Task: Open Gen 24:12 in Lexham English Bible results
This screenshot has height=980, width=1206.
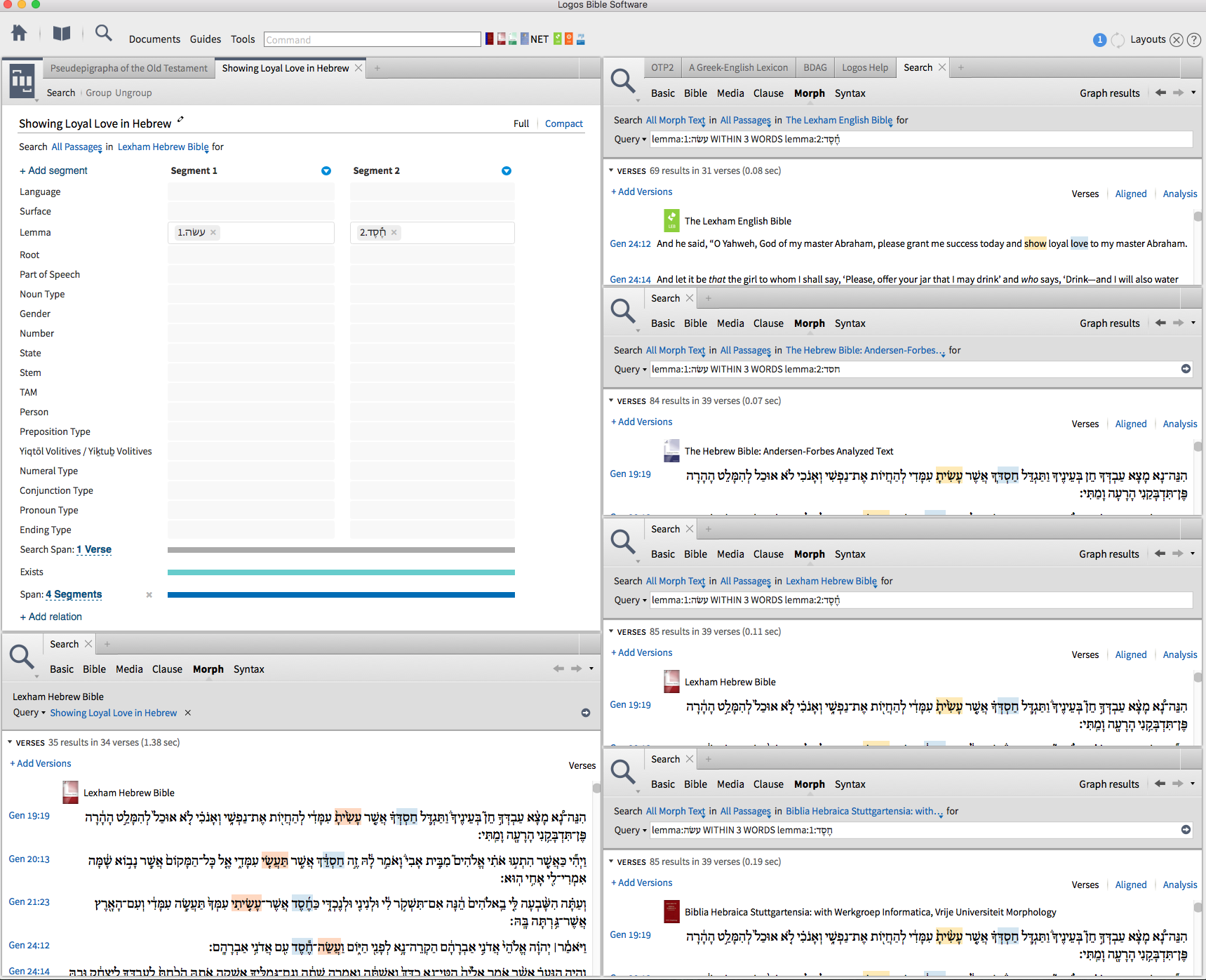Action: (x=630, y=243)
